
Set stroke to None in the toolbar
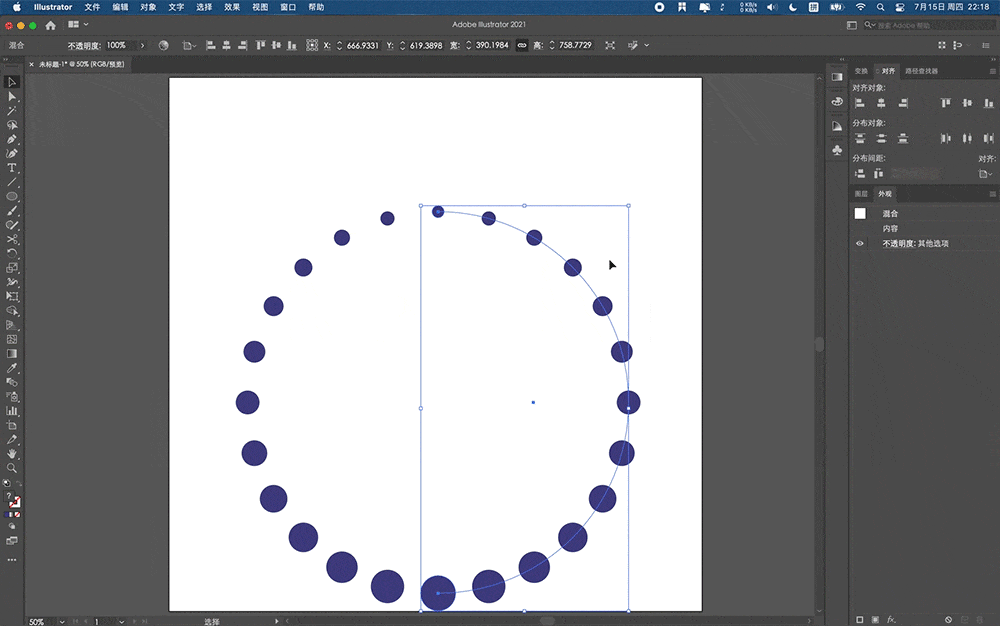[x=17, y=514]
